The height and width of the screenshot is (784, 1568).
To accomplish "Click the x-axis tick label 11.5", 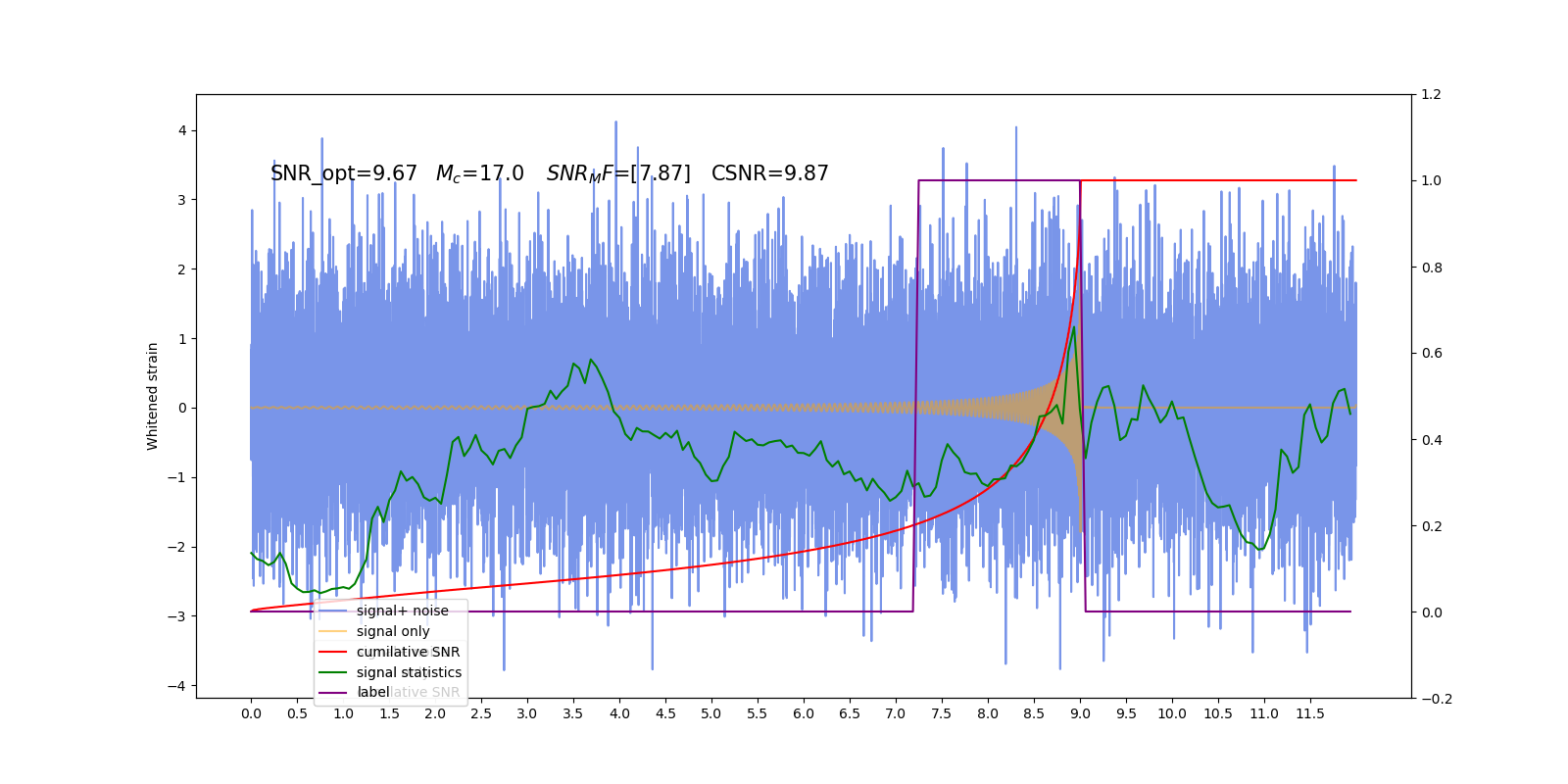I will point(1310,713).
